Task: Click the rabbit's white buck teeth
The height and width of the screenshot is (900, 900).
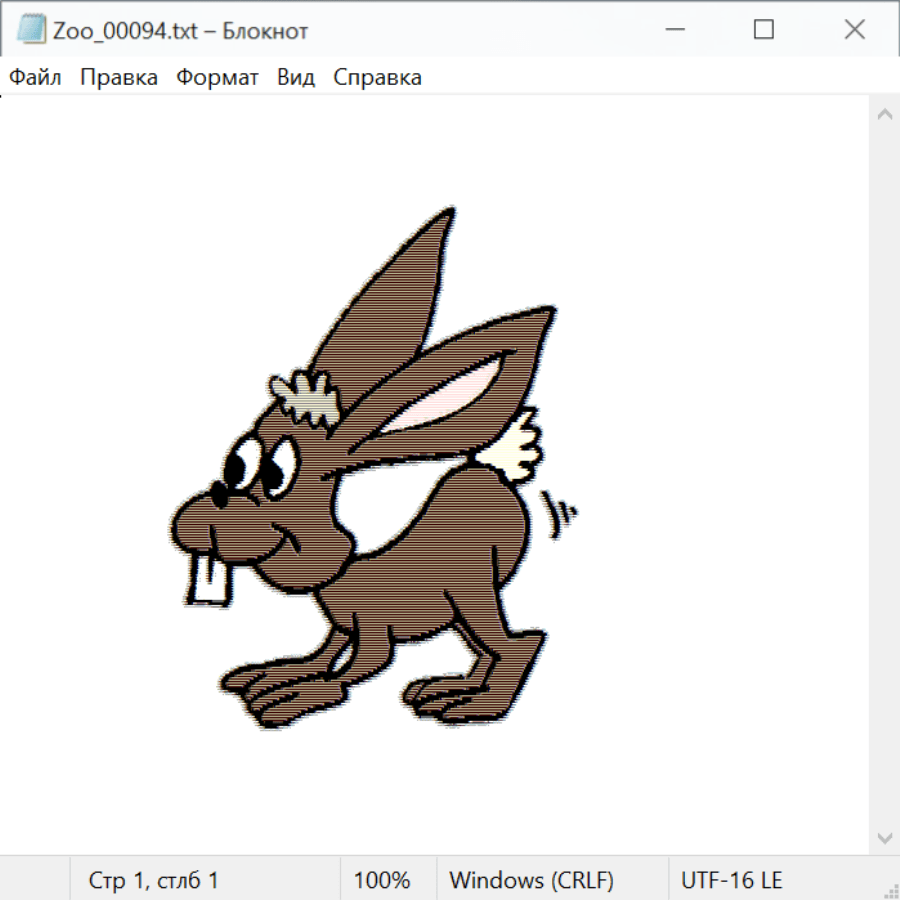Action: pos(209,579)
